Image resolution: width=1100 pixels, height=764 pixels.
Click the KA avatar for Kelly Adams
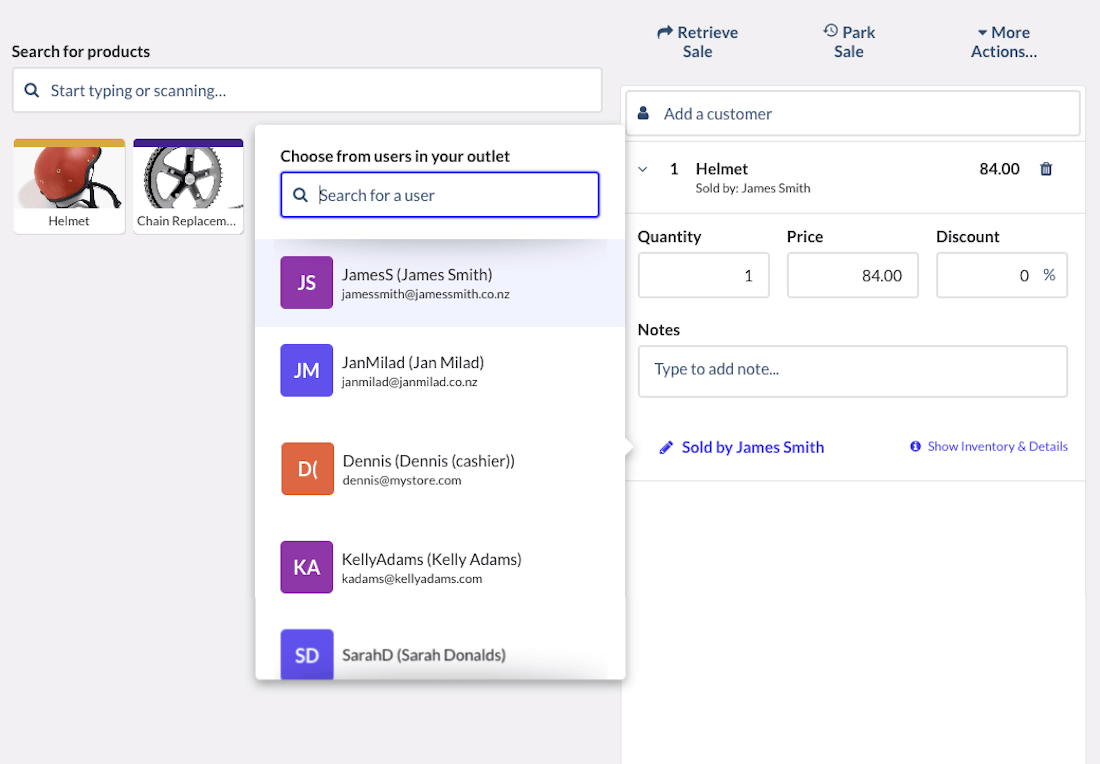pyautogui.click(x=306, y=567)
